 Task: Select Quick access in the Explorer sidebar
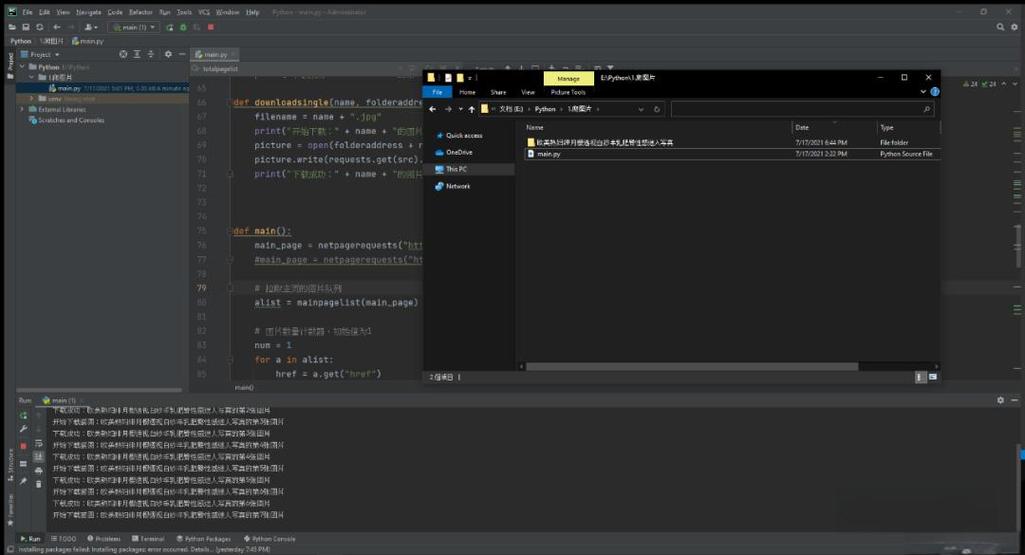pyautogui.click(x=459, y=135)
